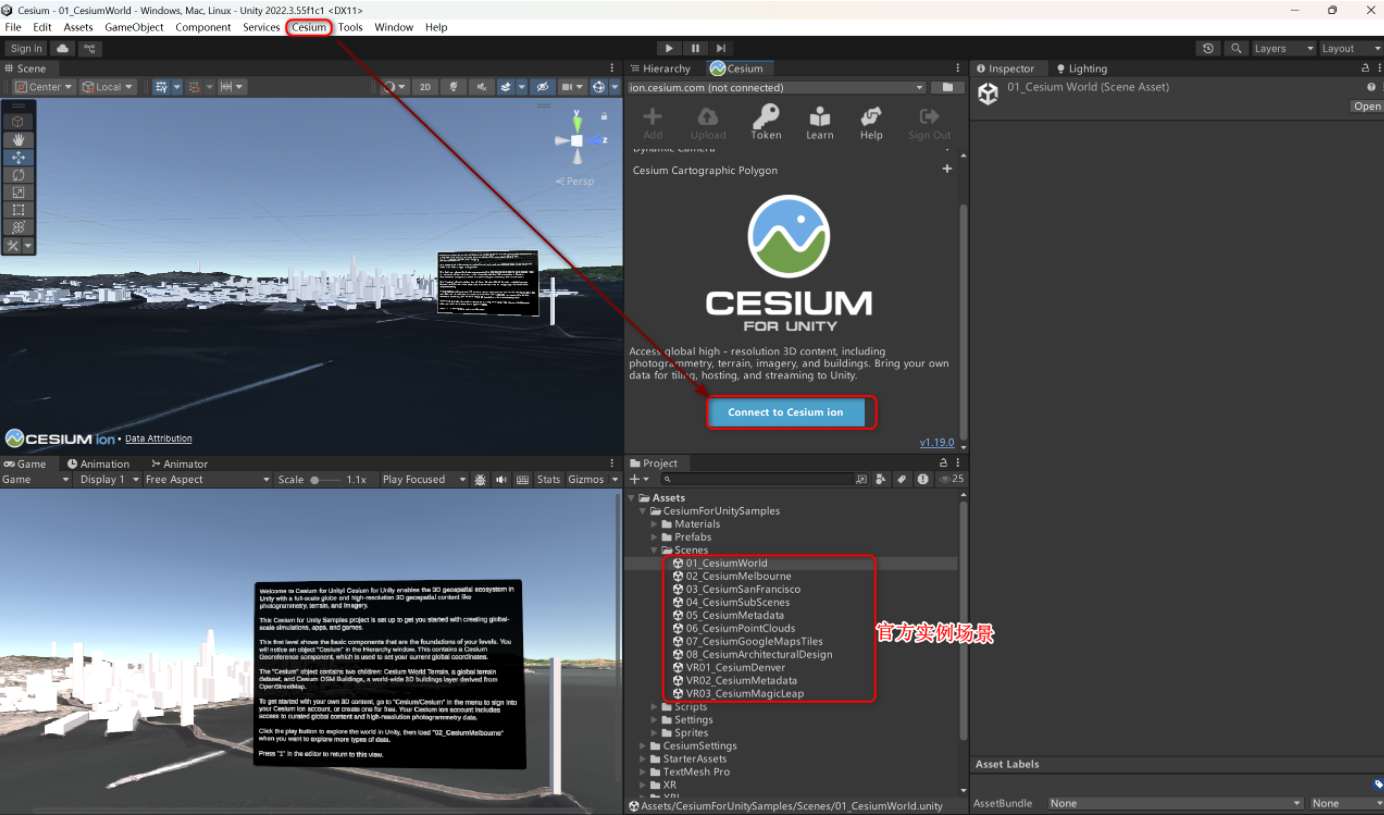This screenshot has width=1384, height=815.
Task: Open the Data Attribution link
Action: coord(158,438)
